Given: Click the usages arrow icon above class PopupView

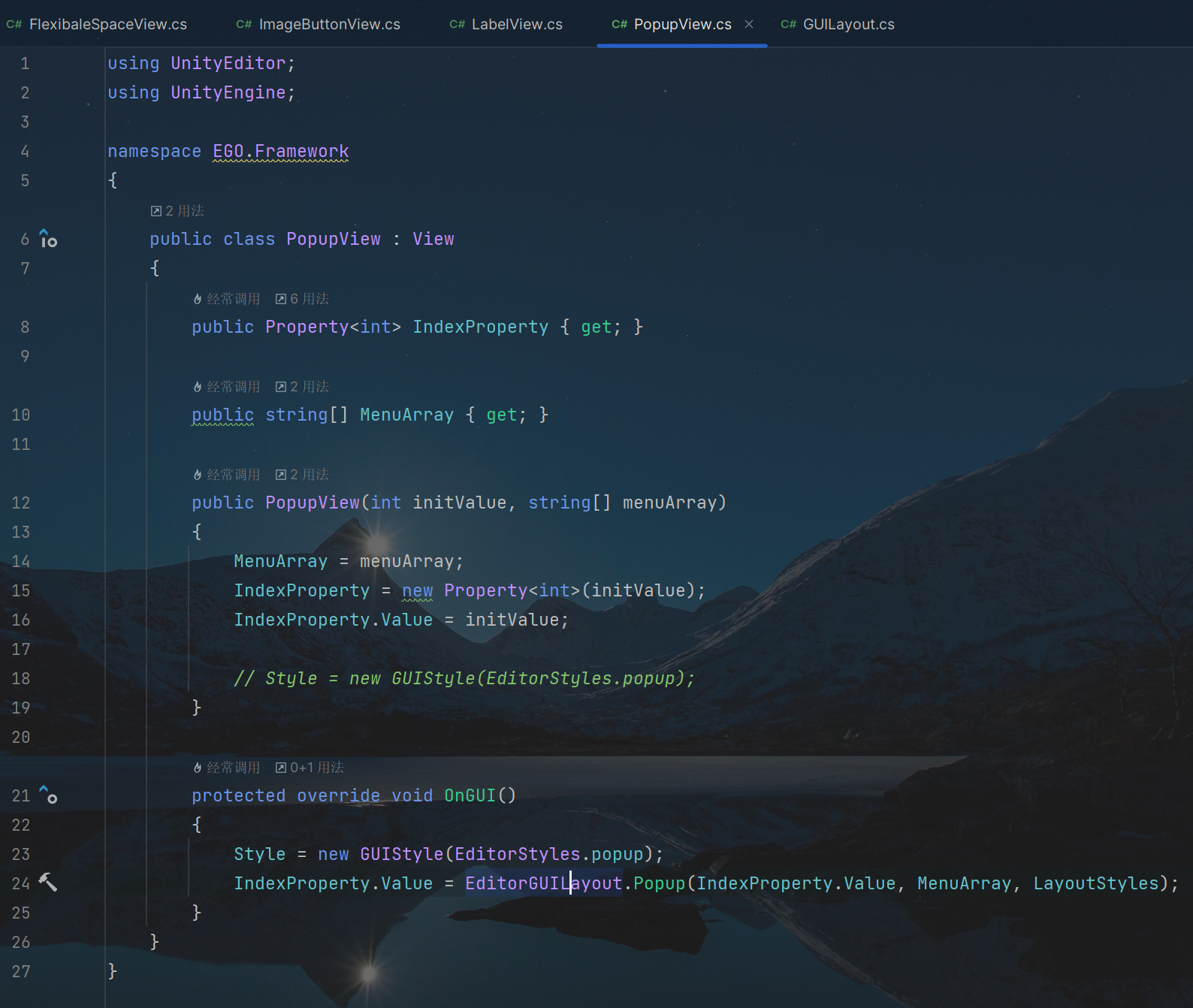Looking at the screenshot, I should [x=156, y=211].
